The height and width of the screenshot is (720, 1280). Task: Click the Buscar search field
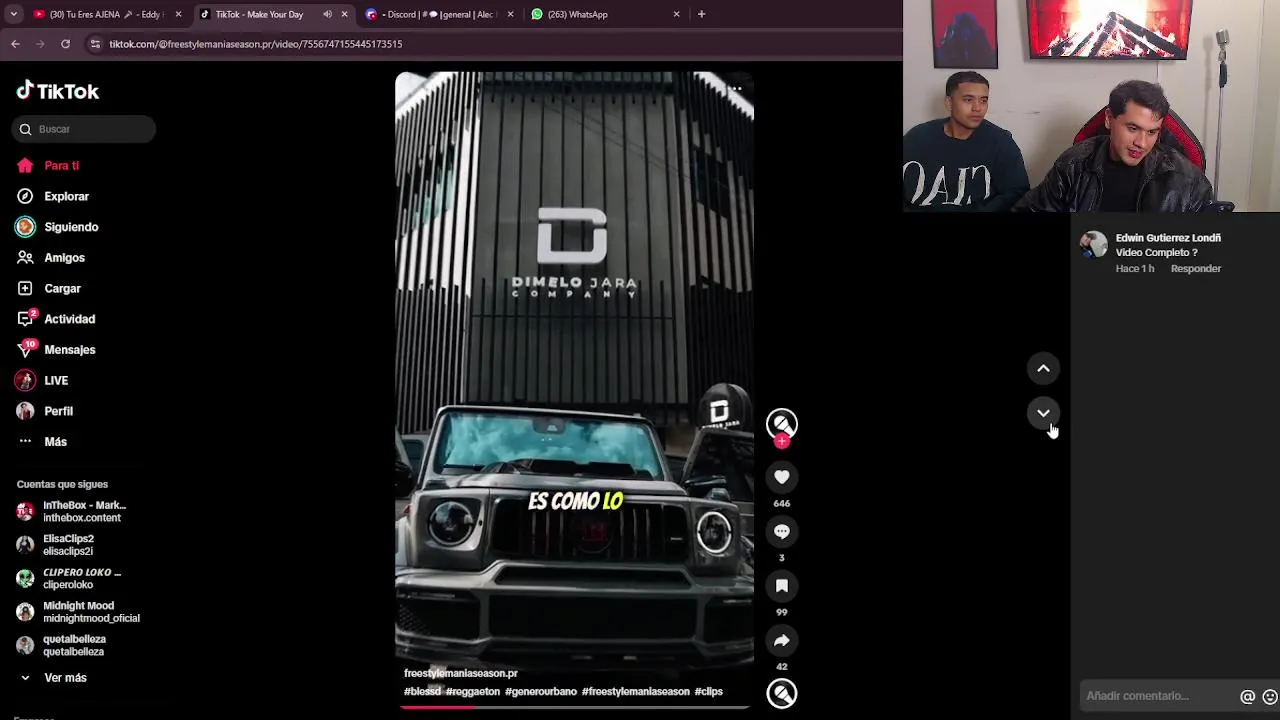click(x=84, y=129)
